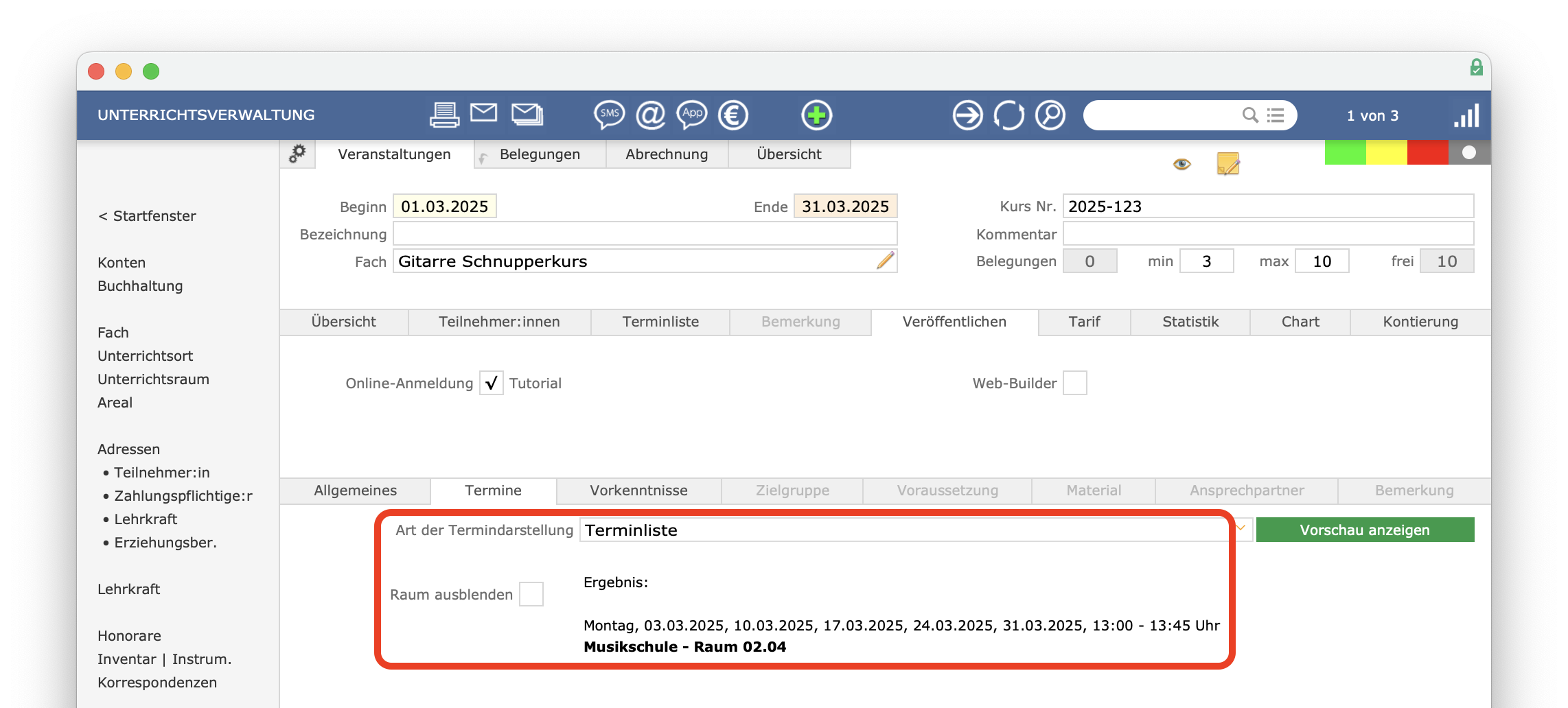Open the Vorkenntnisse sub-tab
The width and height of the screenshot is (1568, 708).
pos(638,491)
